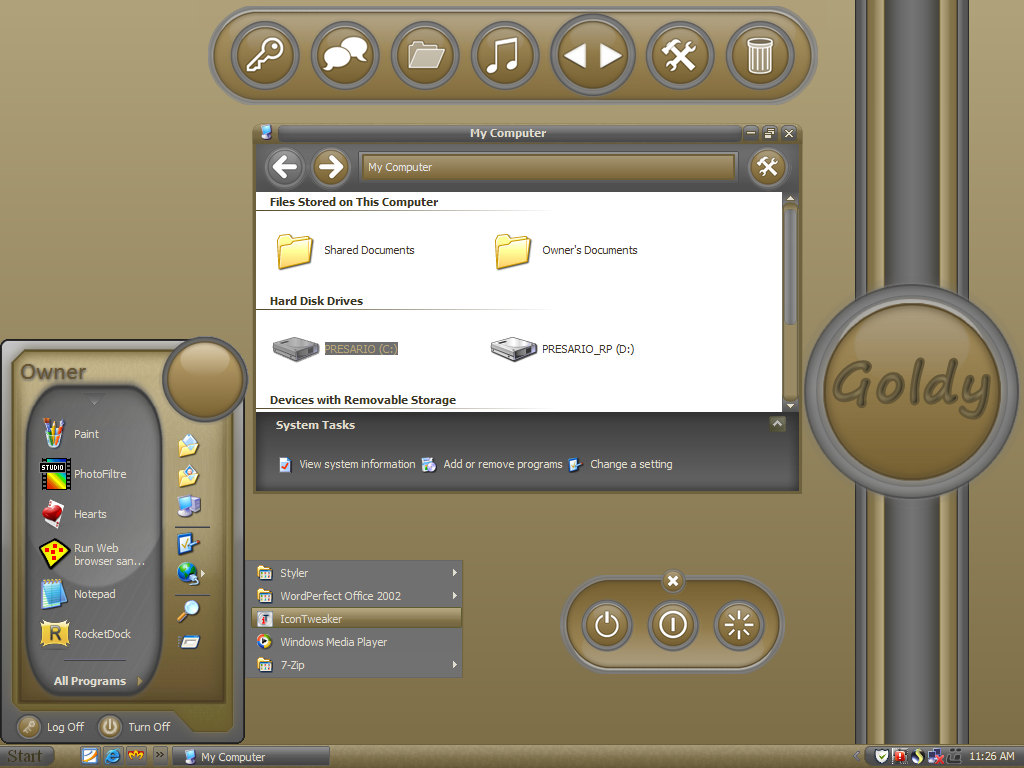Click the middle standby button in shutdown dialog

[x=673, y=624]
